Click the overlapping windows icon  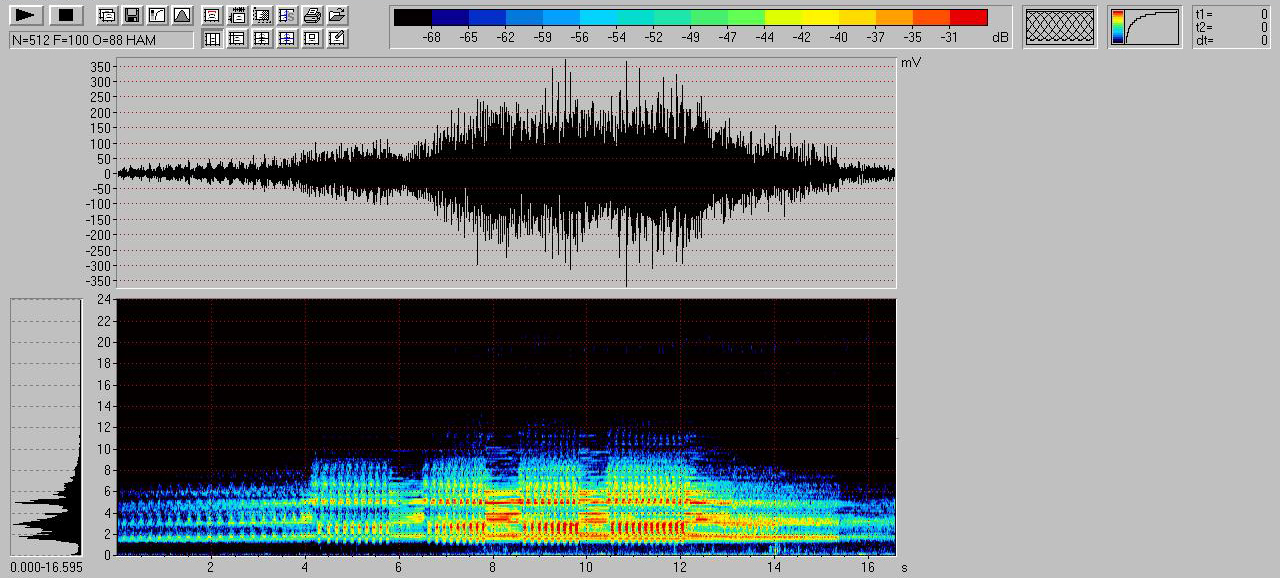(107, 15)
